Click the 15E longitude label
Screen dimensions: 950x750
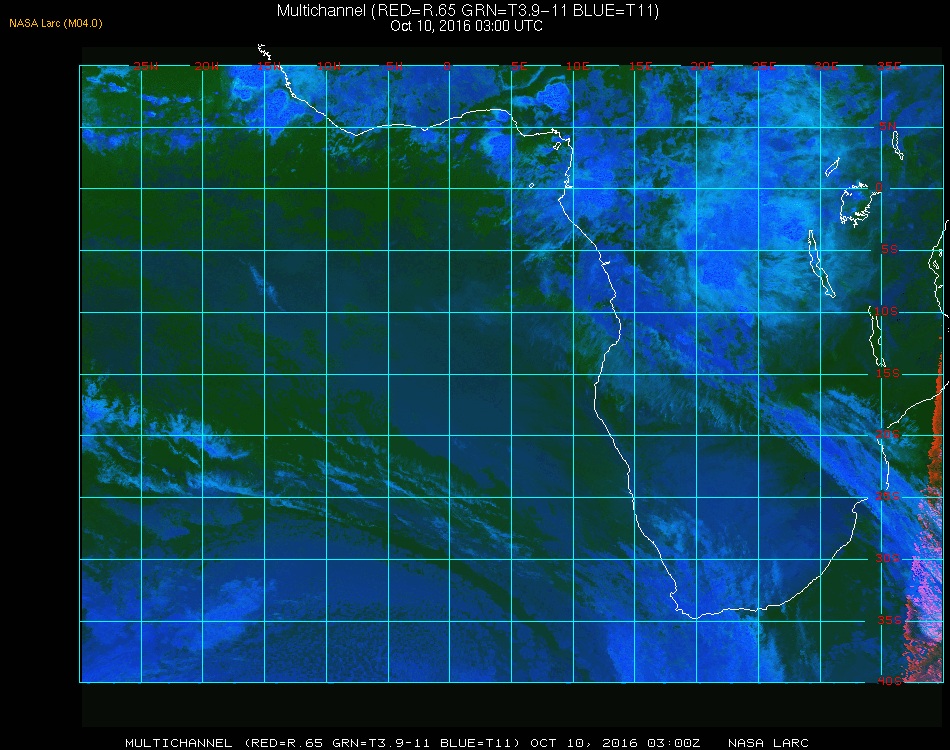pyautogui.click(x=640, y=66)
